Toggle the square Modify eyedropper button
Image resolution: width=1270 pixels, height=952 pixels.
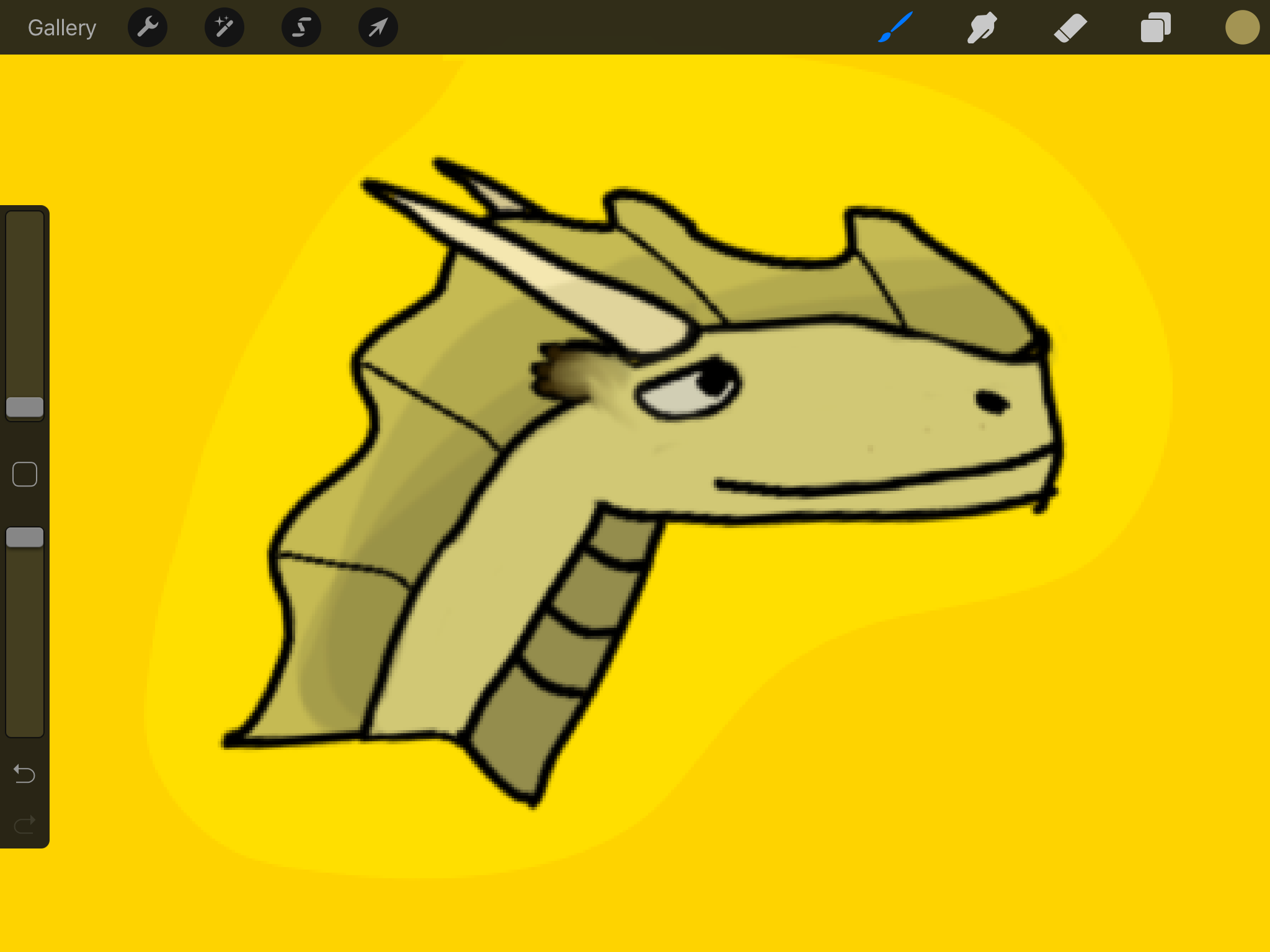(25, 474)
